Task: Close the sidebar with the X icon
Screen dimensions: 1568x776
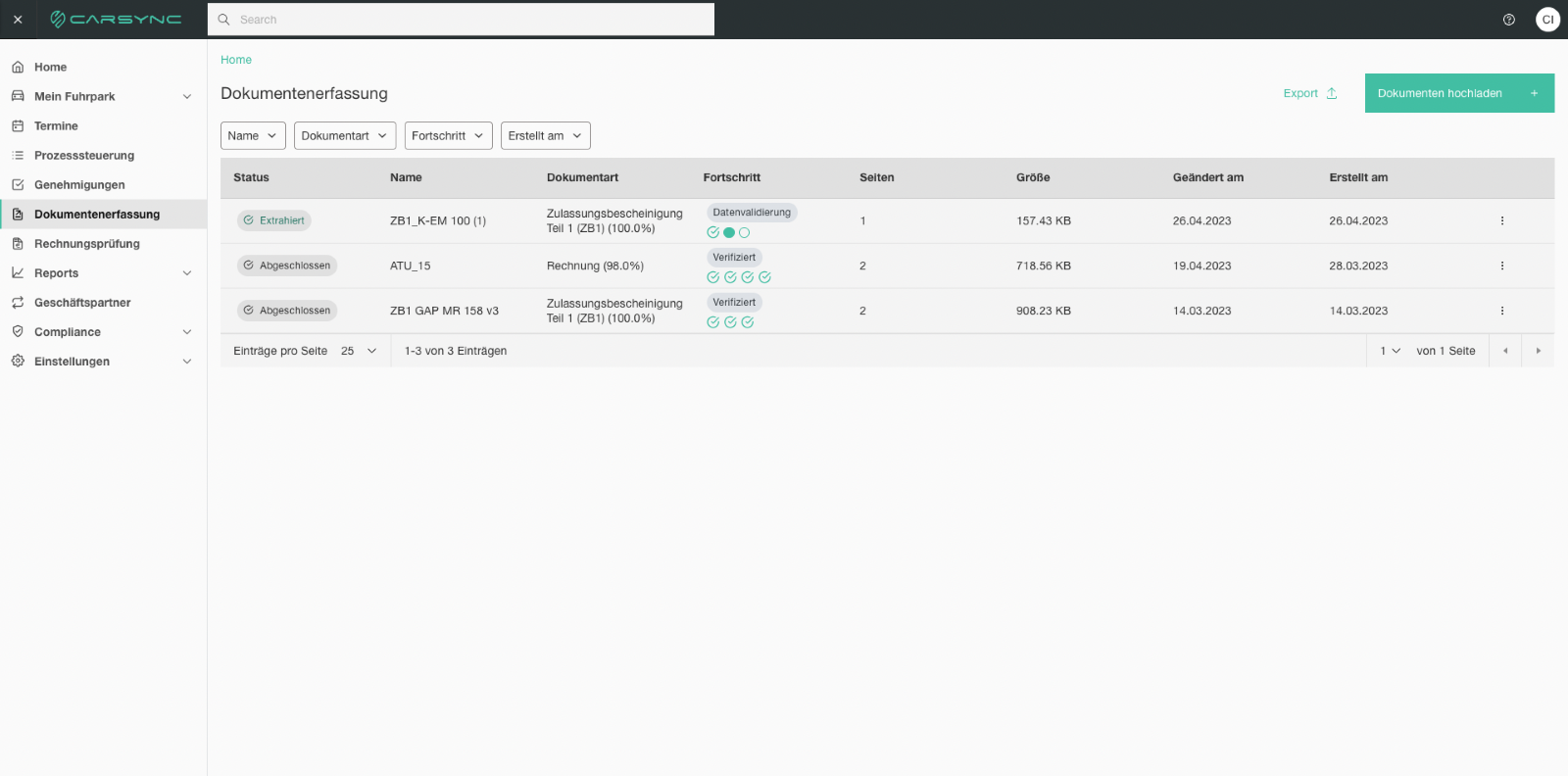Action: (18, 20)
